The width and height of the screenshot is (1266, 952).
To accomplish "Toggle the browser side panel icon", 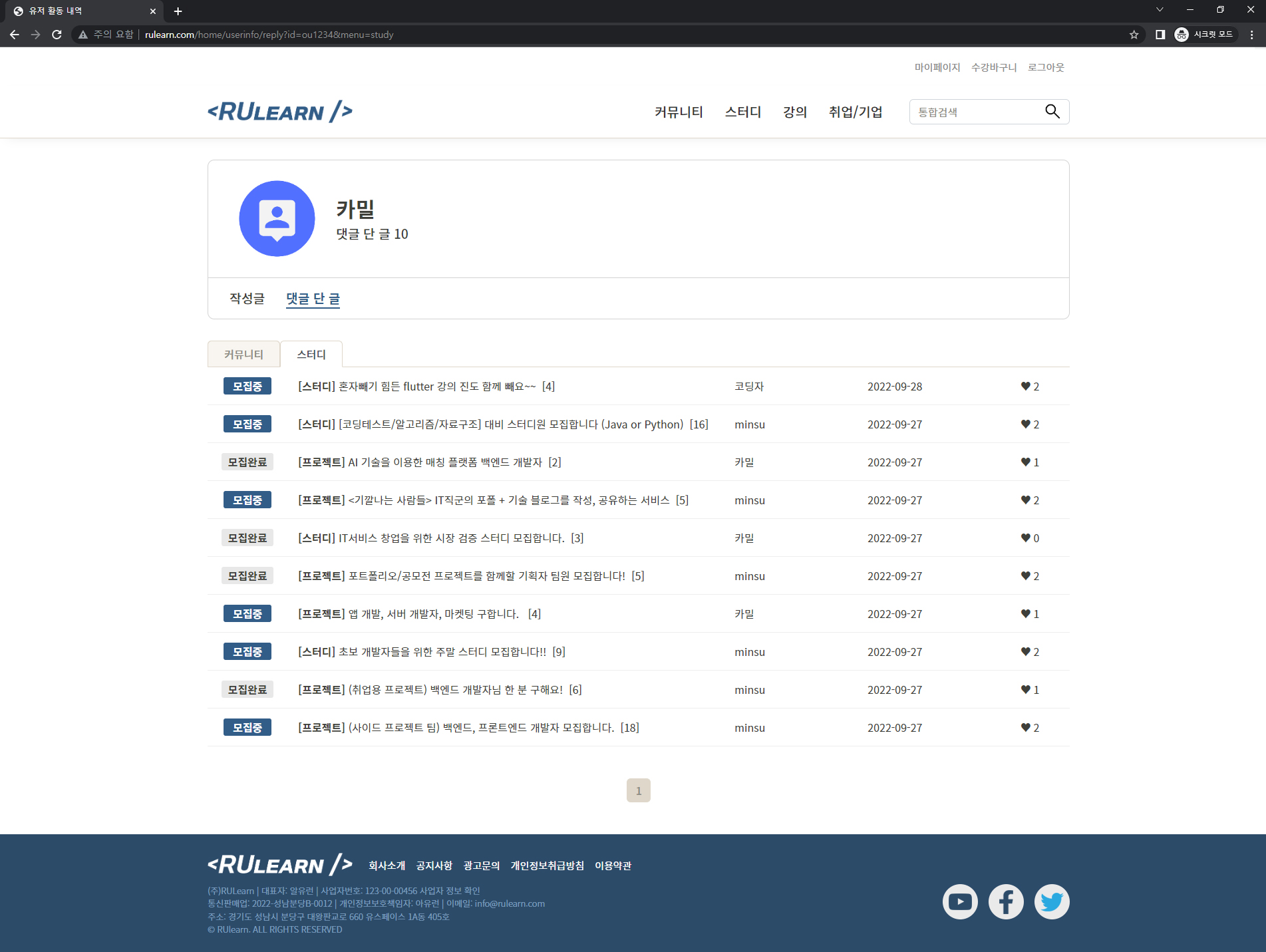I will pos(1160,35).
